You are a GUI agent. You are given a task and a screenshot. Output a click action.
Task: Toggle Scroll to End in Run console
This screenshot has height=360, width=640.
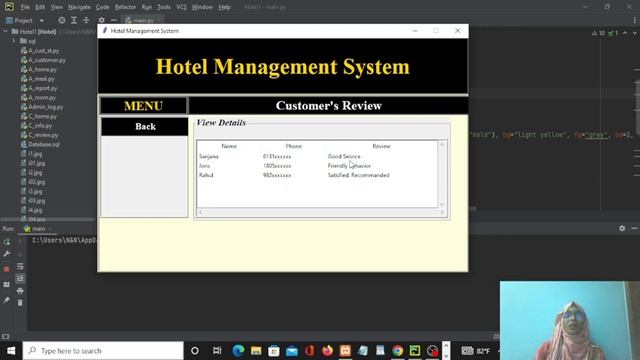pyautogui.click(x=20, y=278)
